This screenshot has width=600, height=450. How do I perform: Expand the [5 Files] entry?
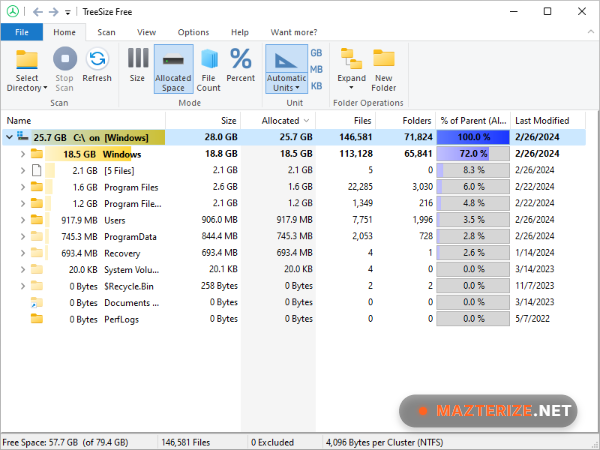pyautogui.click(x=23, y=170)
